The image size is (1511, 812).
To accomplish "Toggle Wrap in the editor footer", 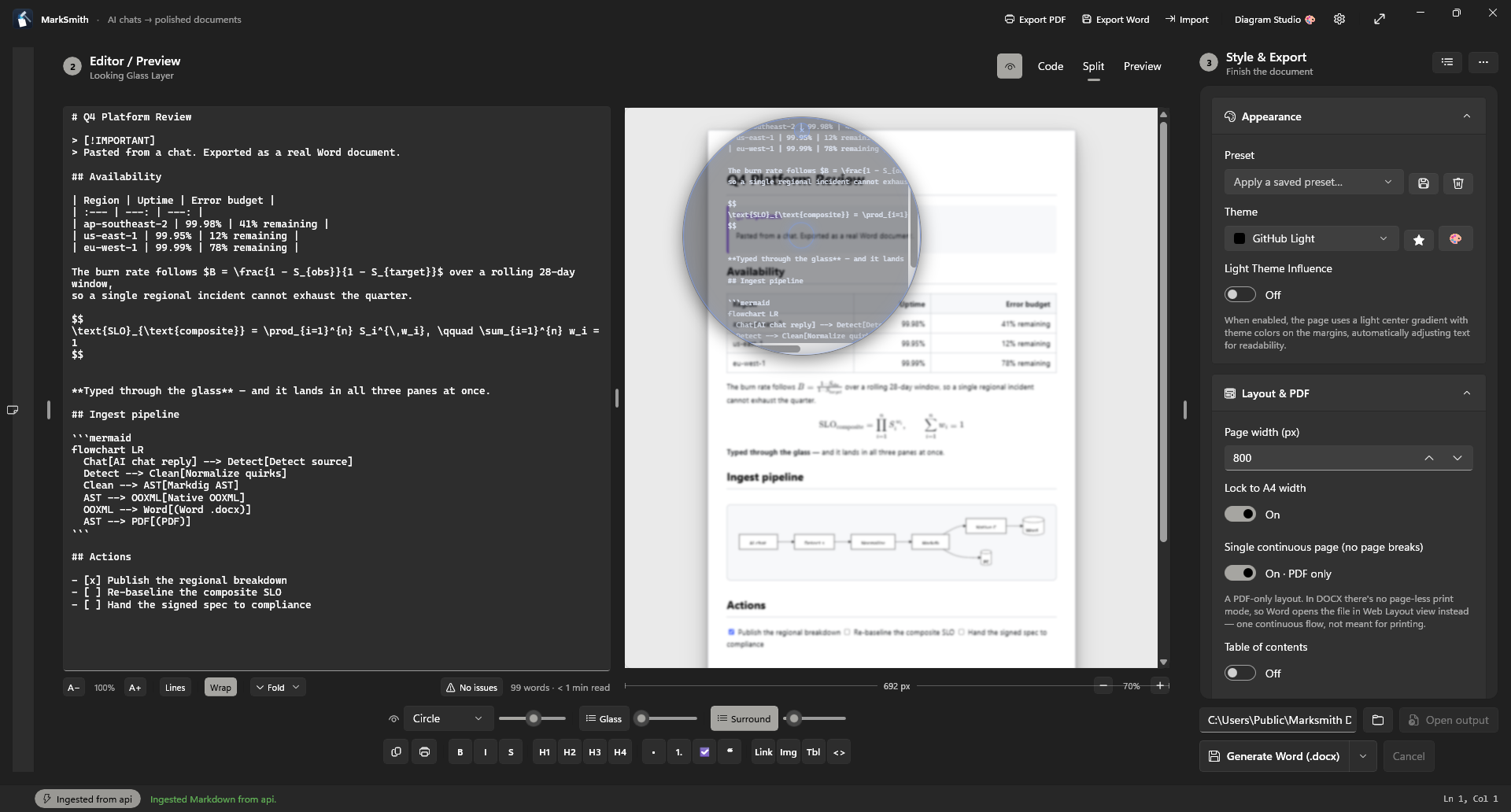I will pos(220,688).
